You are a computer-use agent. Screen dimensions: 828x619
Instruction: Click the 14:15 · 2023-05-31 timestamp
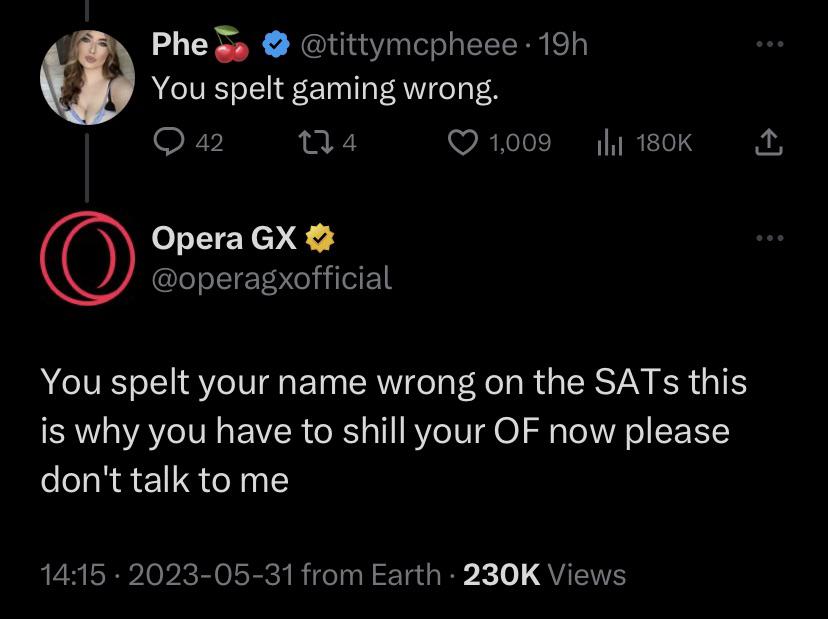point(167,574)
